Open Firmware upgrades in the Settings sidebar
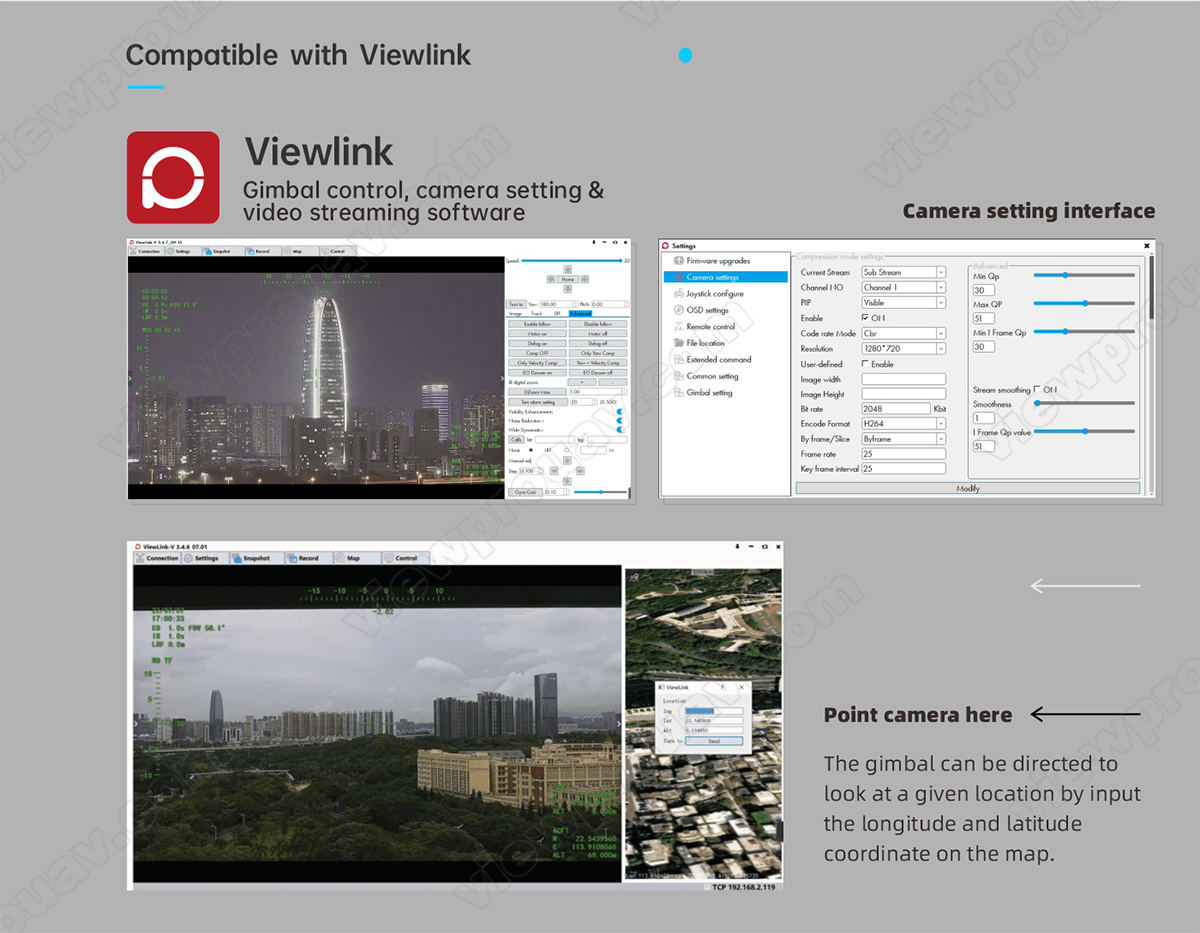1200x933 pixels. [717, 261]
